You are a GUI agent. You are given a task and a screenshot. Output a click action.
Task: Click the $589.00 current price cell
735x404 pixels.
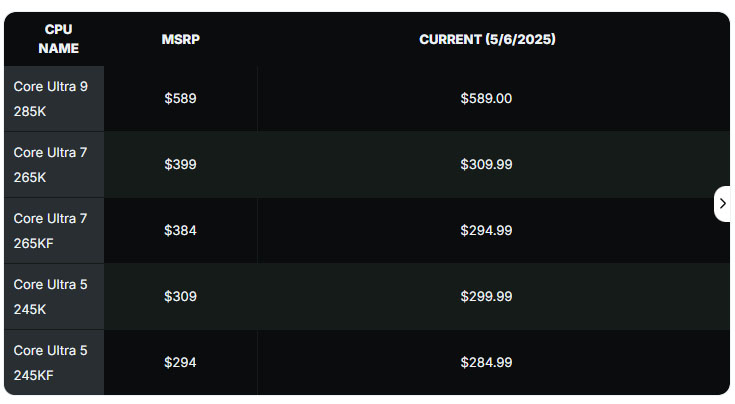click(486, 98)
